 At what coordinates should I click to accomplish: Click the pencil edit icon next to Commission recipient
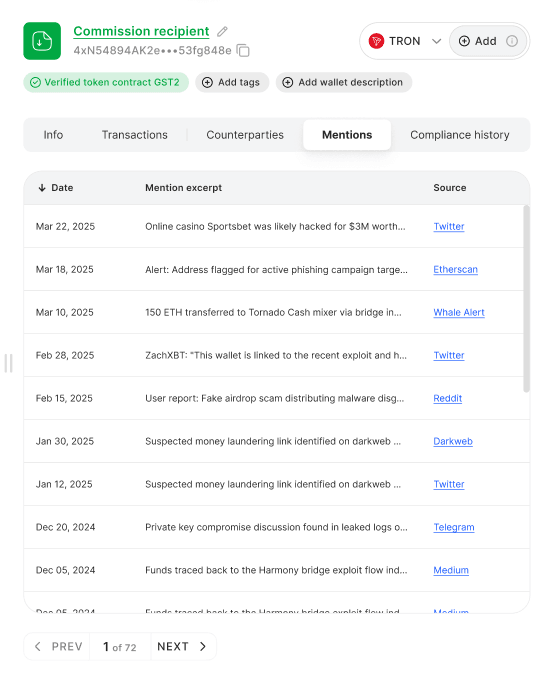pos(222,31)
